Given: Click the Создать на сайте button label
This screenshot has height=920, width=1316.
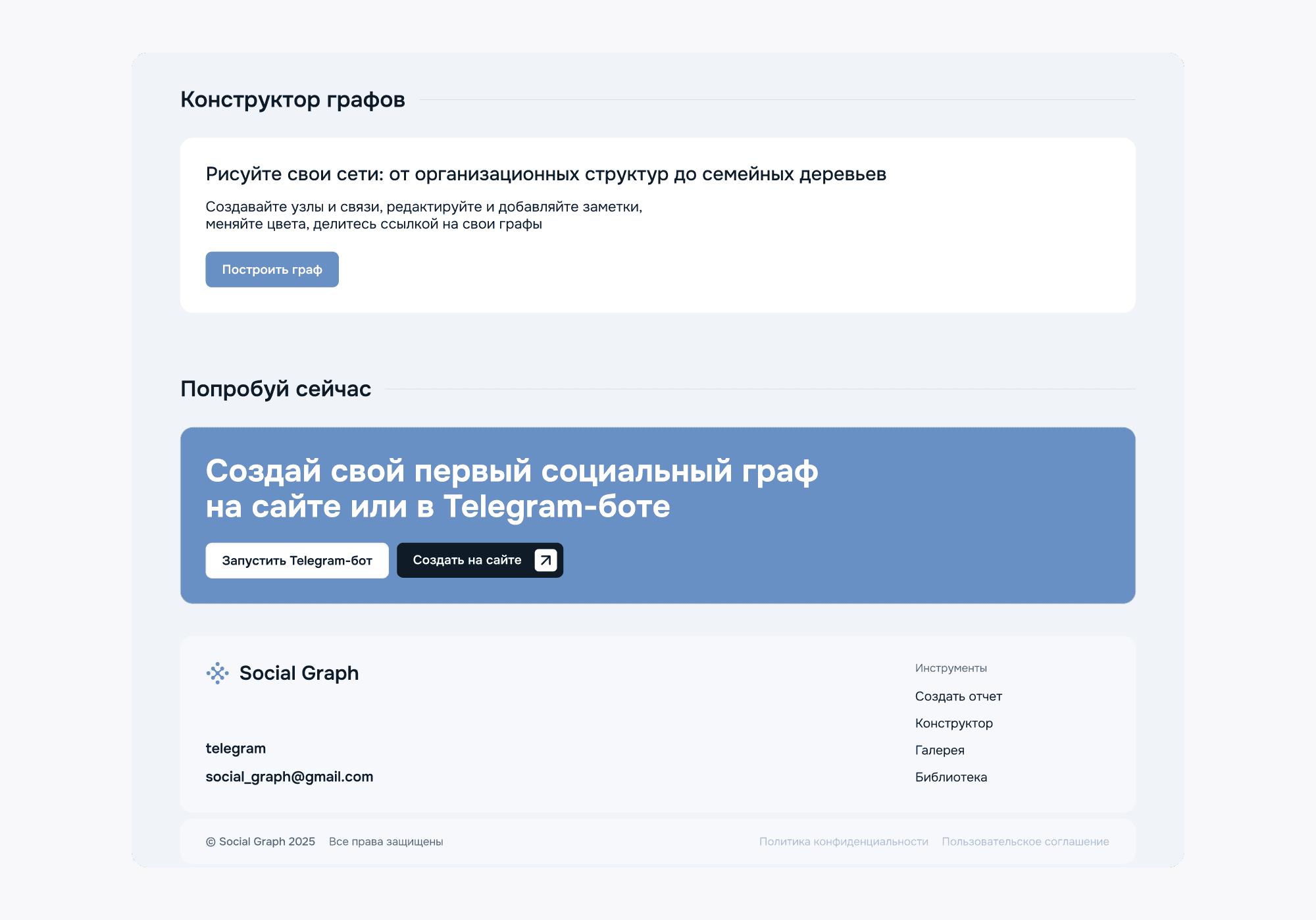Looking at the screenshot, I should (x=467, y=560).
